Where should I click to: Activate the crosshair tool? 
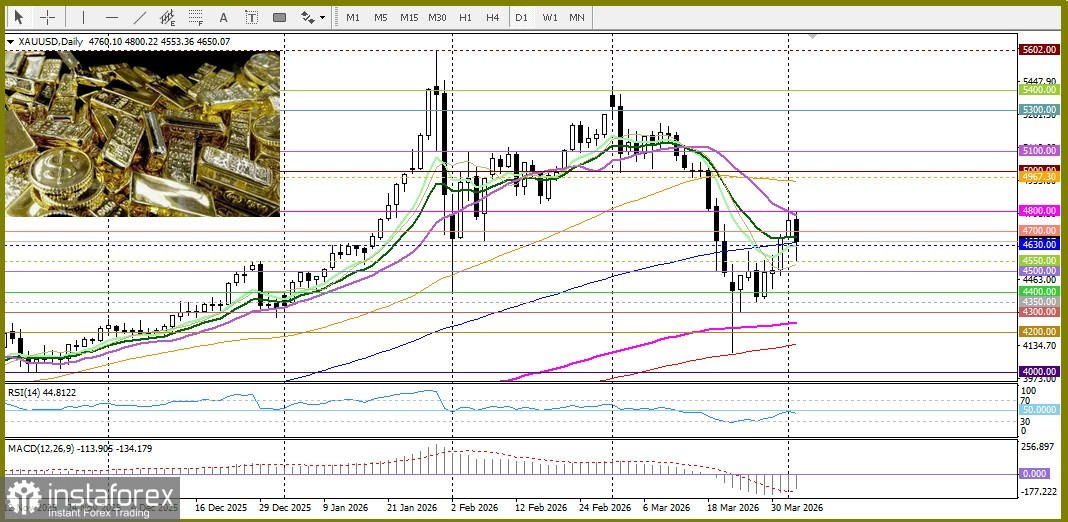click(x=47, y=17)
